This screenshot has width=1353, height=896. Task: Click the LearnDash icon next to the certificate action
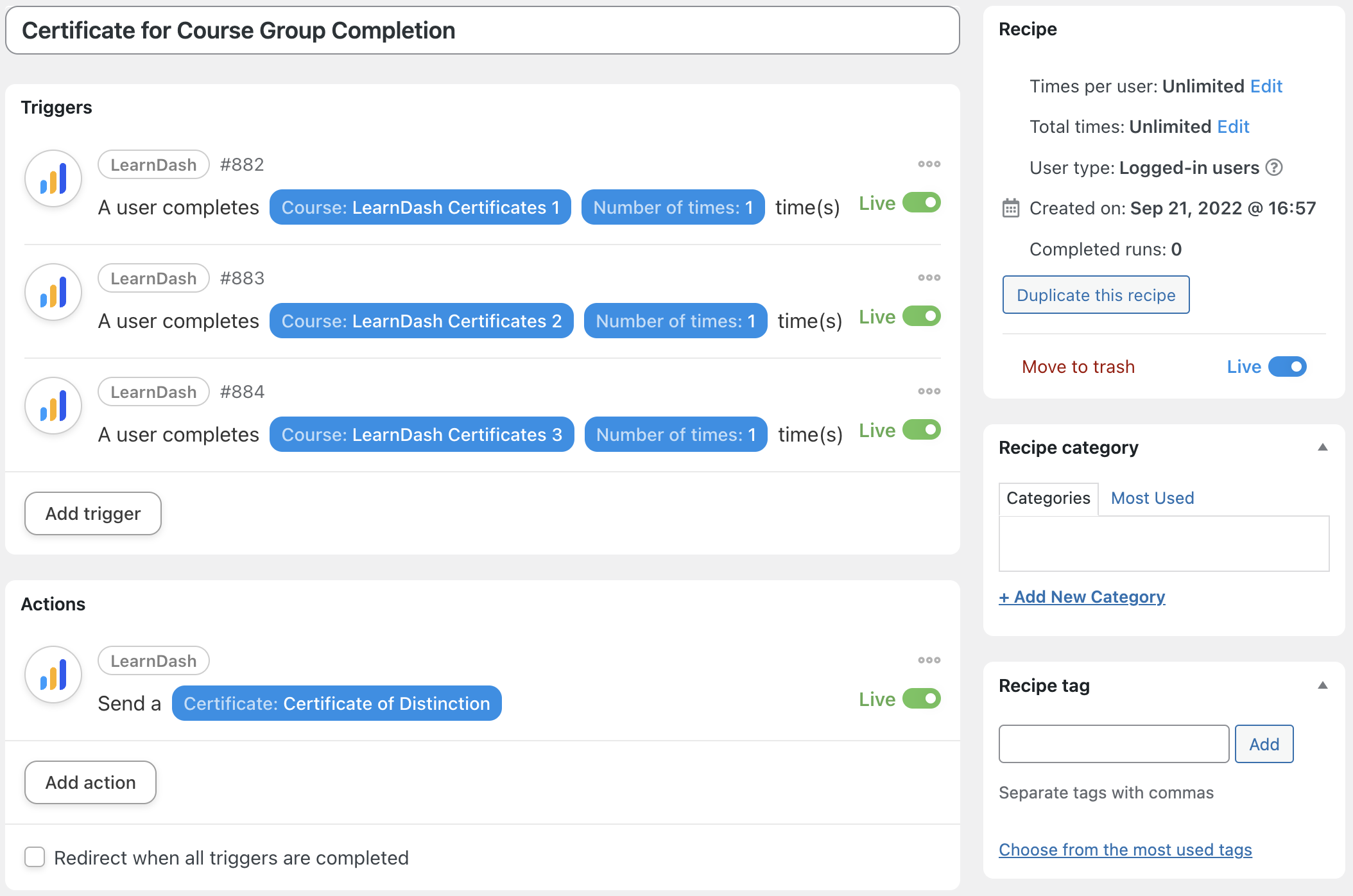coord(53,675)
